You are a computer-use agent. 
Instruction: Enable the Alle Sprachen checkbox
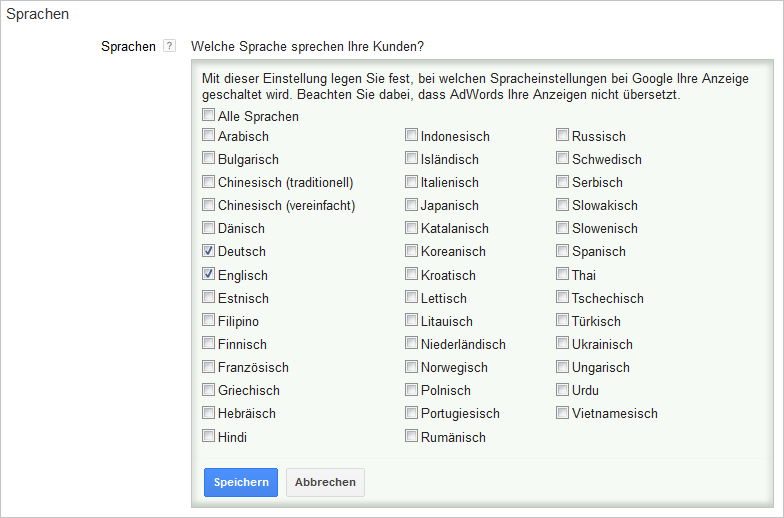tap(208, 115)
